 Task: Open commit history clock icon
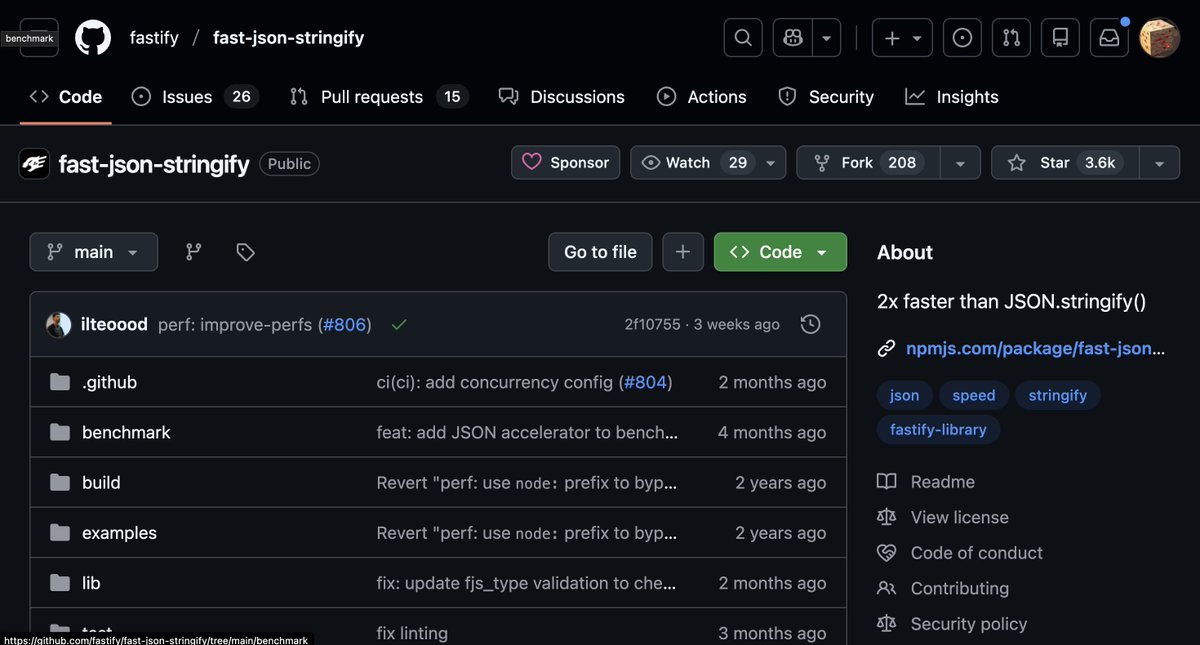pos(811,324)
